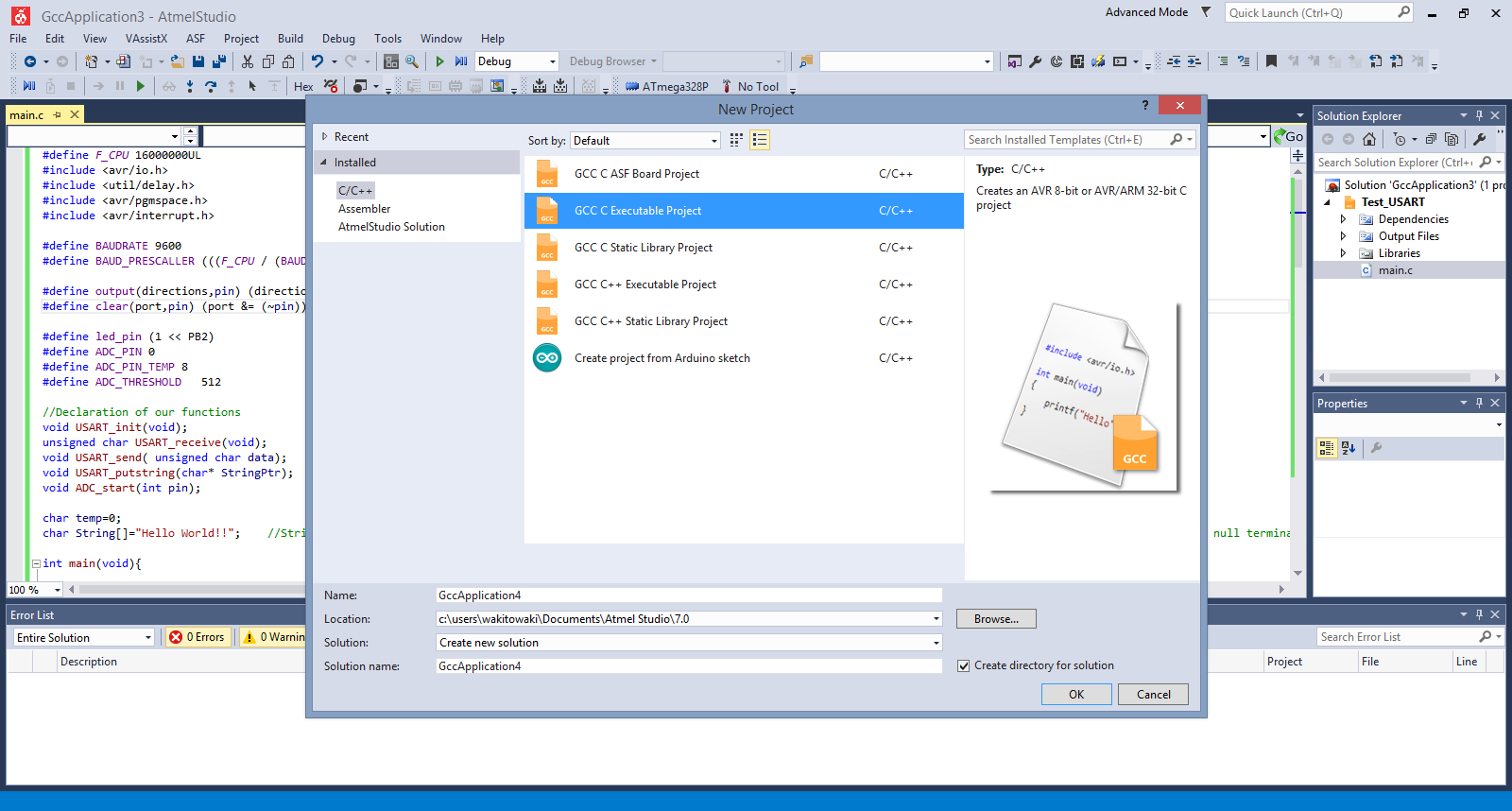Click the Save floppy disk icon

[x=198, y=61]
